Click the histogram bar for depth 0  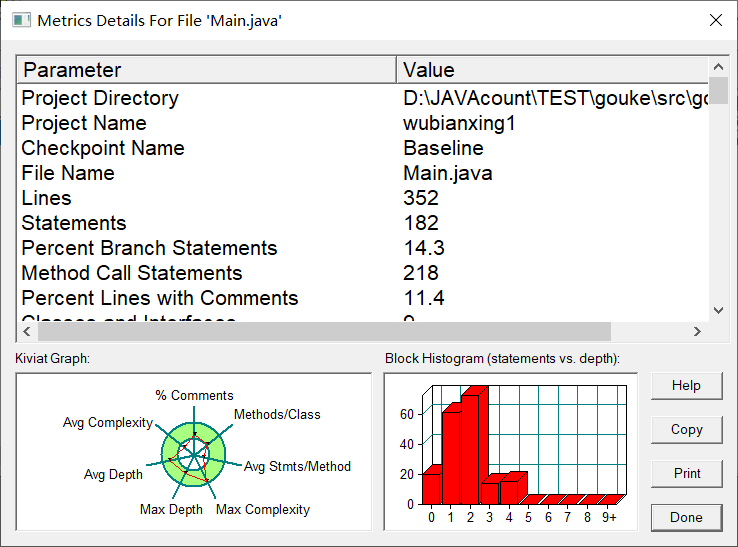(432, 487)
